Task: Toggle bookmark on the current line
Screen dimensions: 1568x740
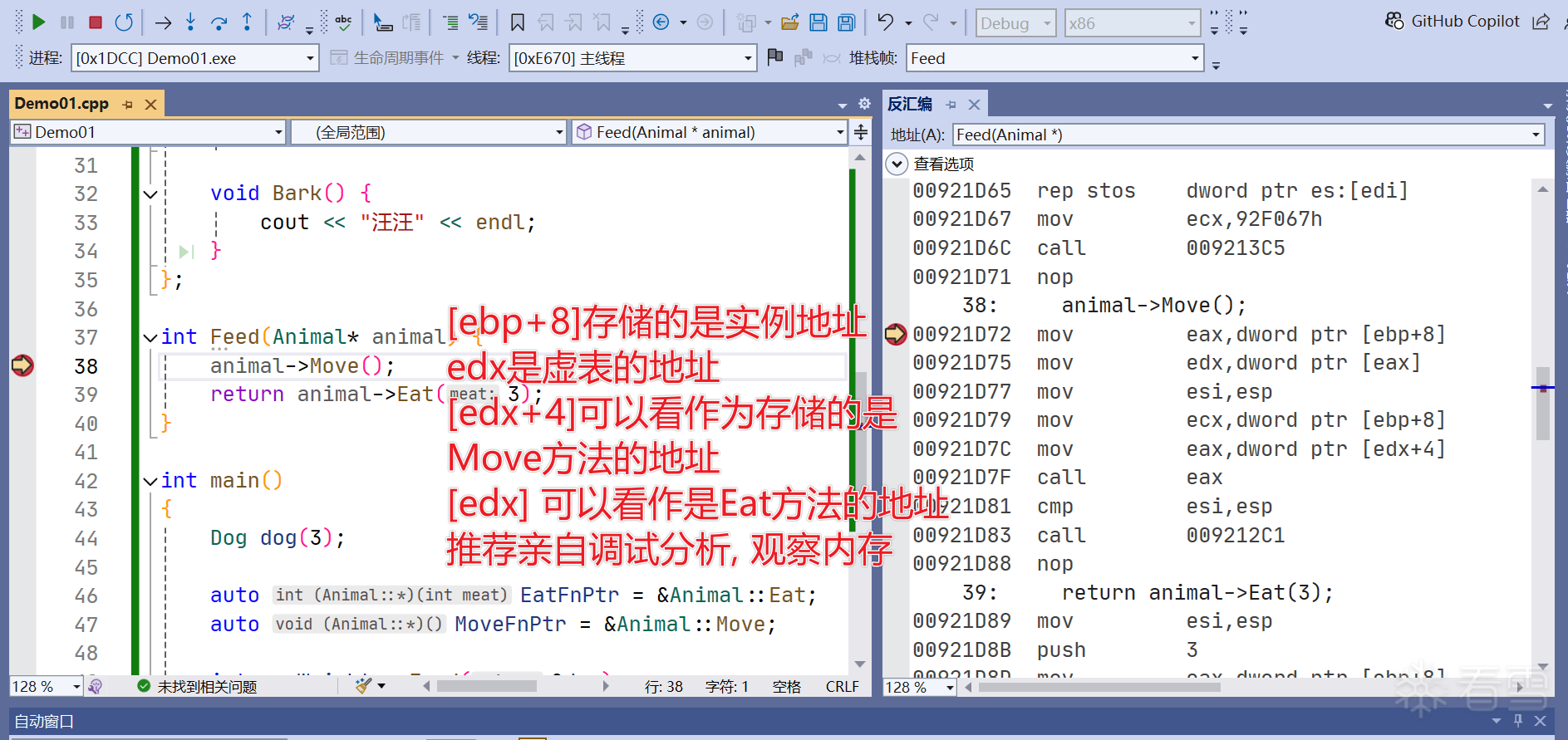Action: [x=517, y=22]
